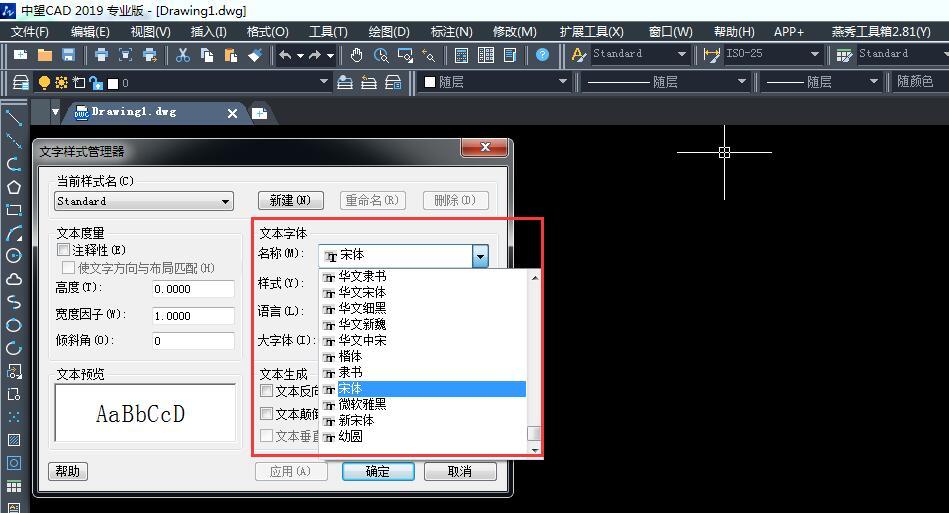Toggle layer 0 lock padlock icon
The image size is (949, 513).
96,83
